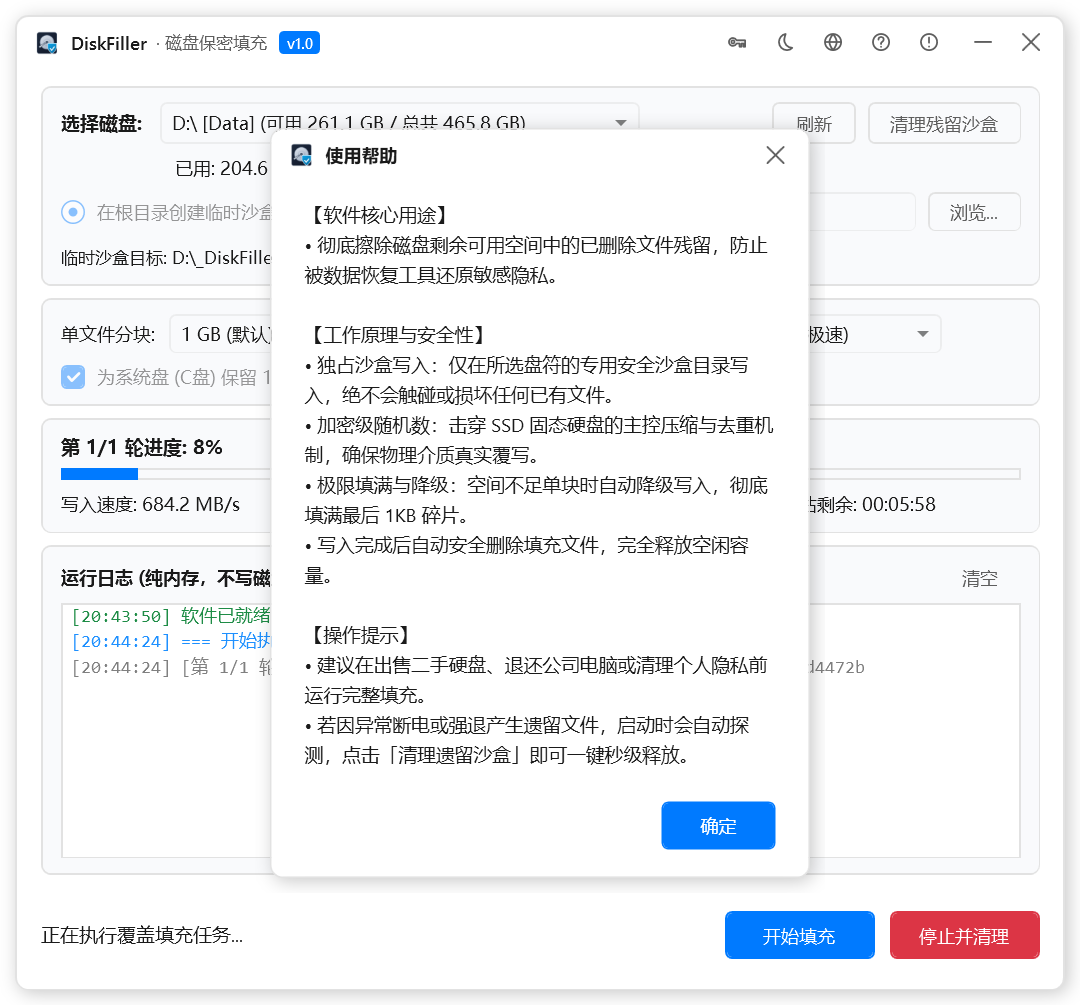
Task: Close the 使用帮助 dialog with X
Action: [776, 155]
